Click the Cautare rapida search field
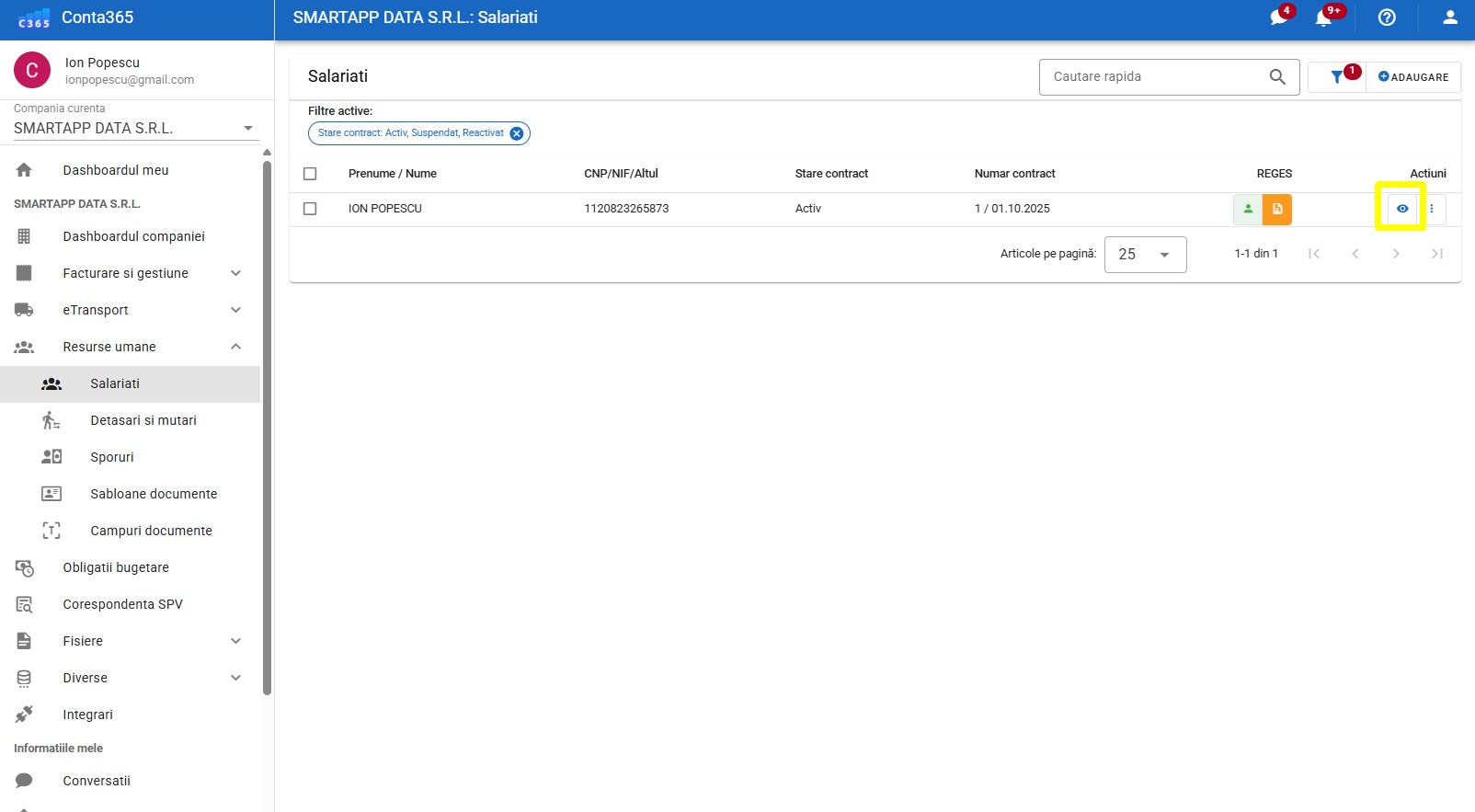Viewport: 1475px width, 812px height. (x=1154, y=77)
